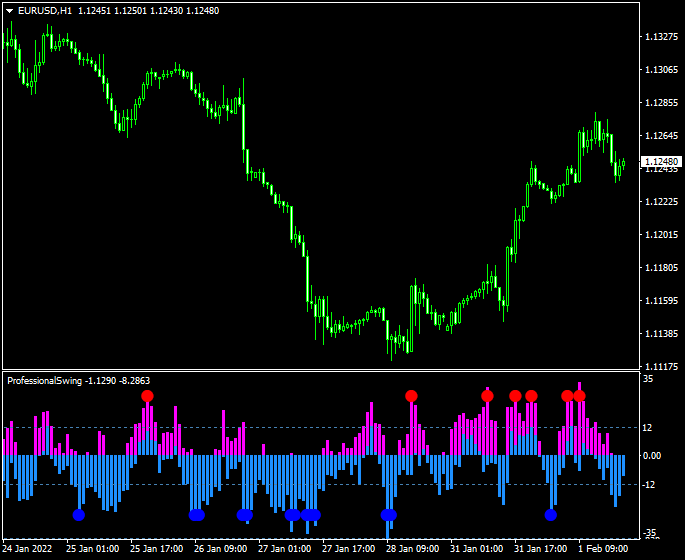Click the 1.11175 price axis label

tap(661, 366)
